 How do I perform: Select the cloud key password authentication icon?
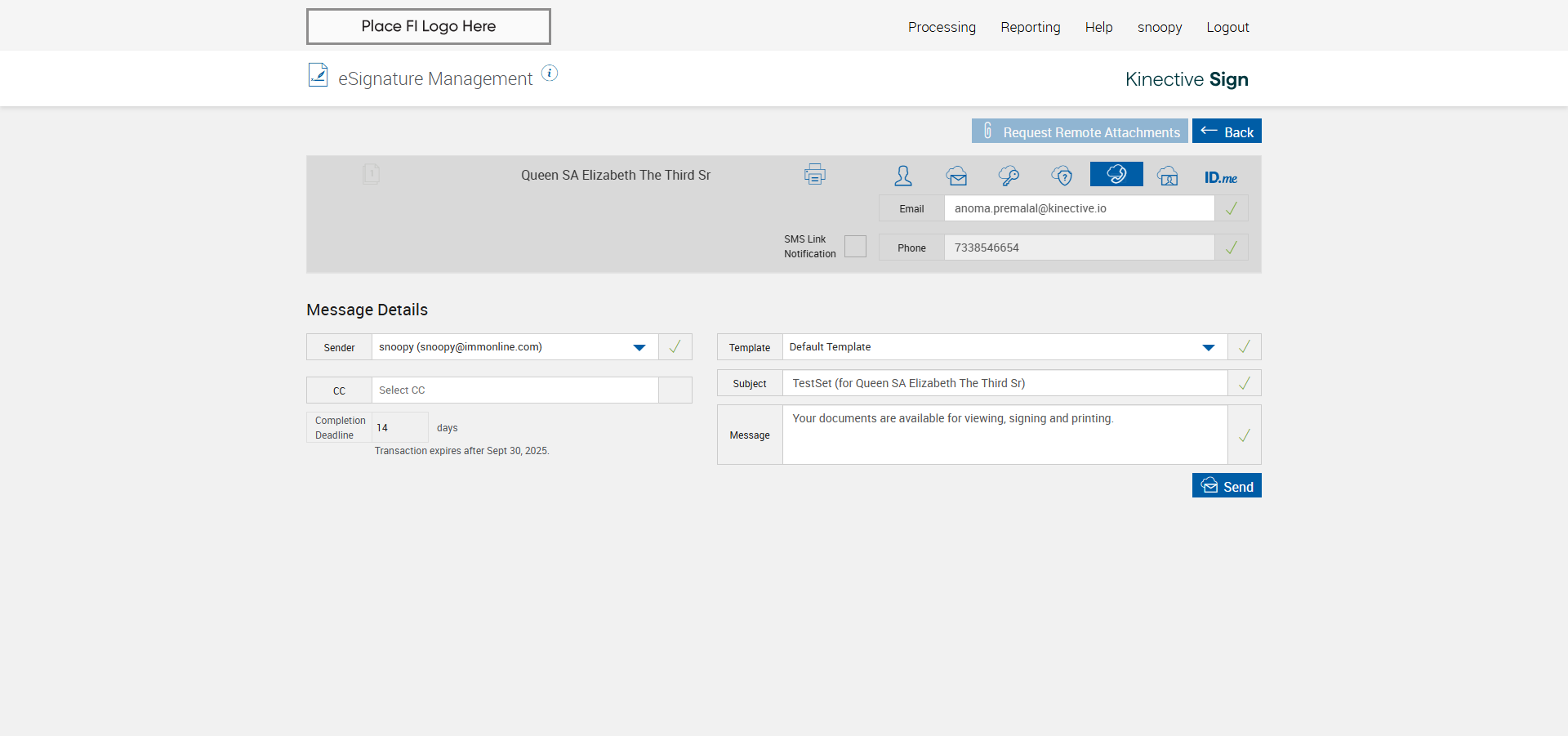[x=1009, y=176]
